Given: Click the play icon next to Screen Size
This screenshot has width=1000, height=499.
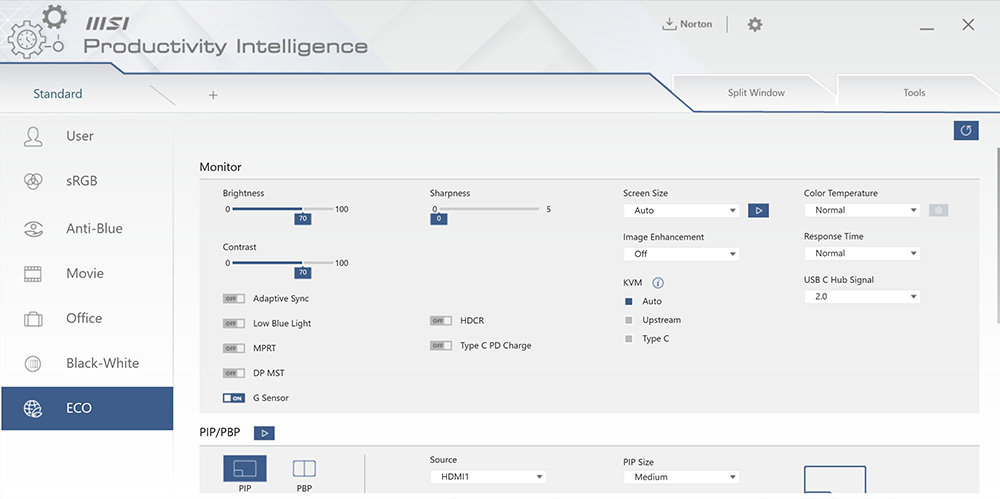Looking at the screenshot, I should click(759, 210).
